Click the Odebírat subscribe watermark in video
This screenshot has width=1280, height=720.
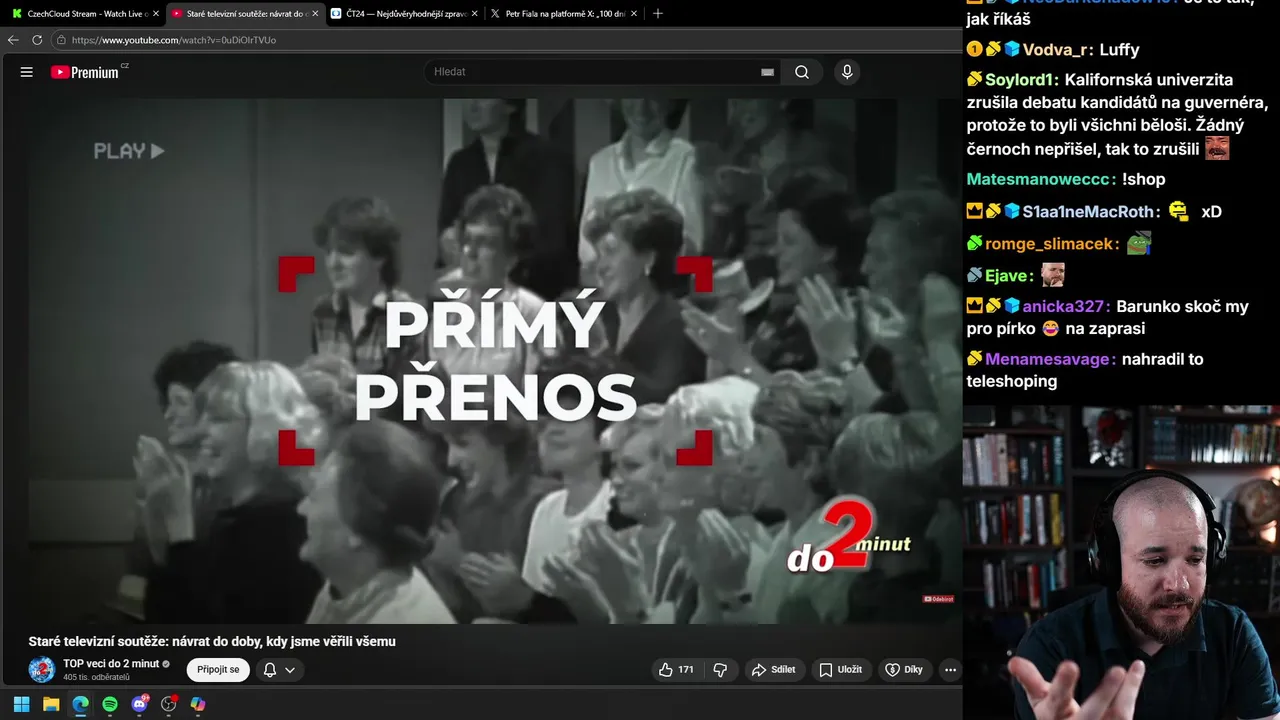[x=938, y=599]
